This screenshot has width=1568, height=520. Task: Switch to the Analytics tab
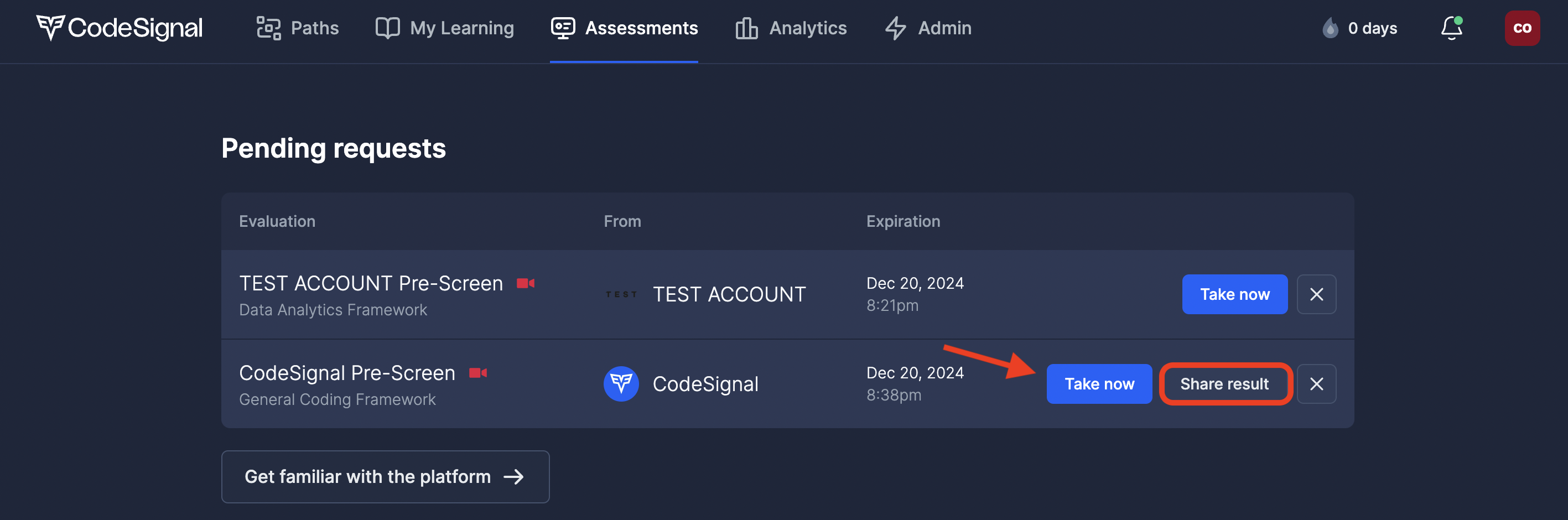(x=791, y=28)
